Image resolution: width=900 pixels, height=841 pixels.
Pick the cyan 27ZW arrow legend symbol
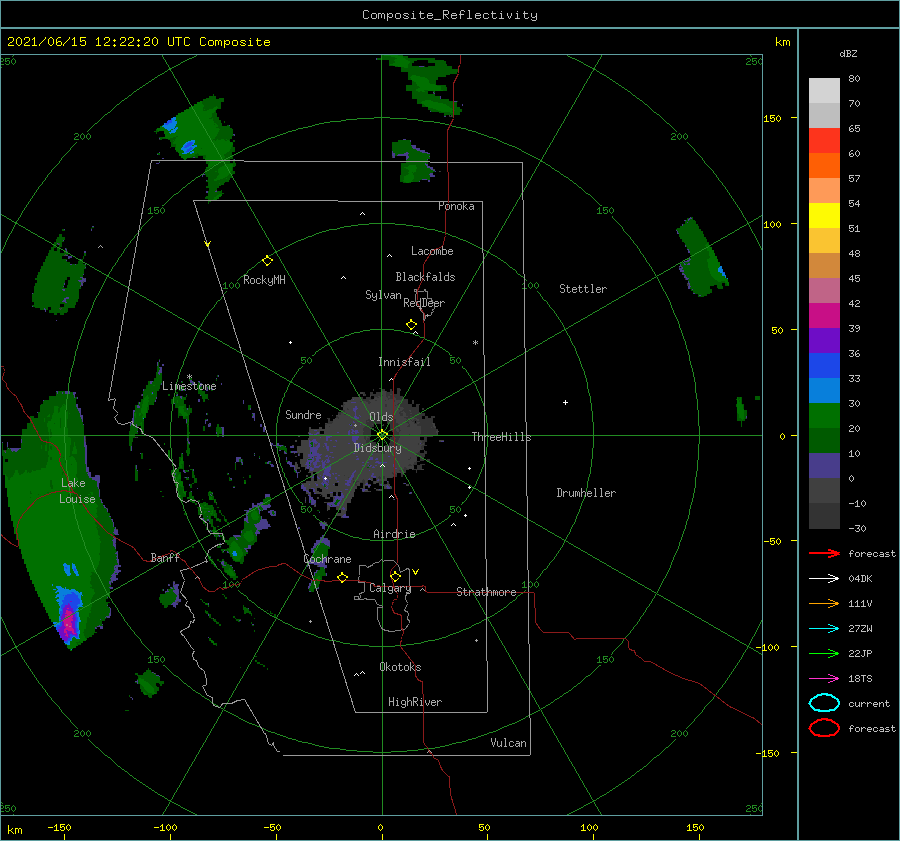(x=824, y=629)
